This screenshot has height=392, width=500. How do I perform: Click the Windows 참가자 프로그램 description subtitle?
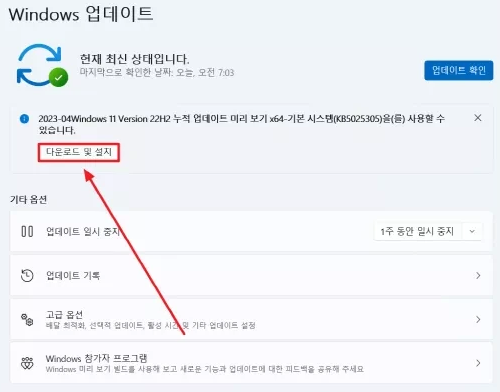coord(204,369)
